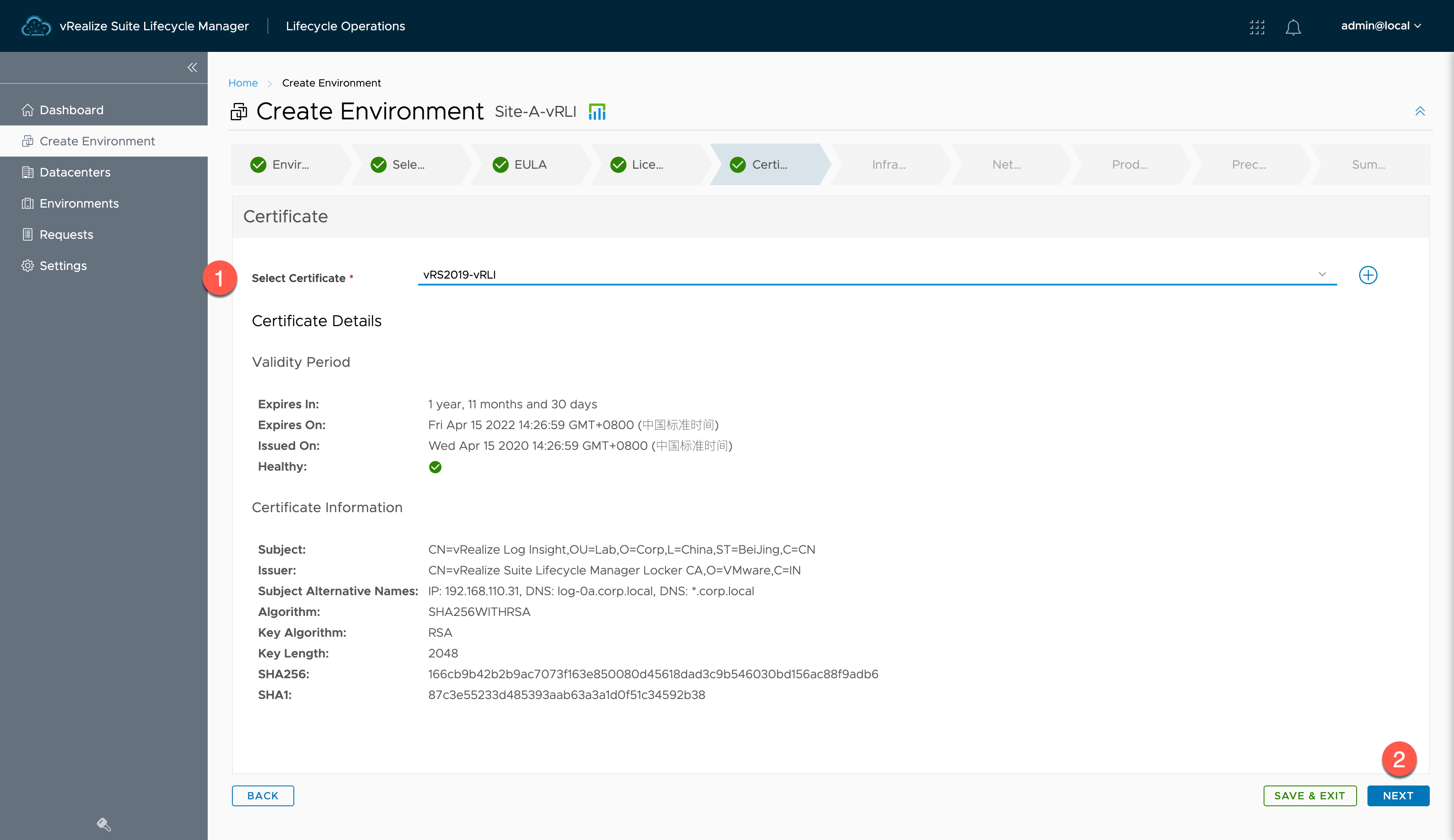The width and height of the screenshot is (1454, 840).
Task: Open the apps grid icon in header
Action: (1257, 26)
